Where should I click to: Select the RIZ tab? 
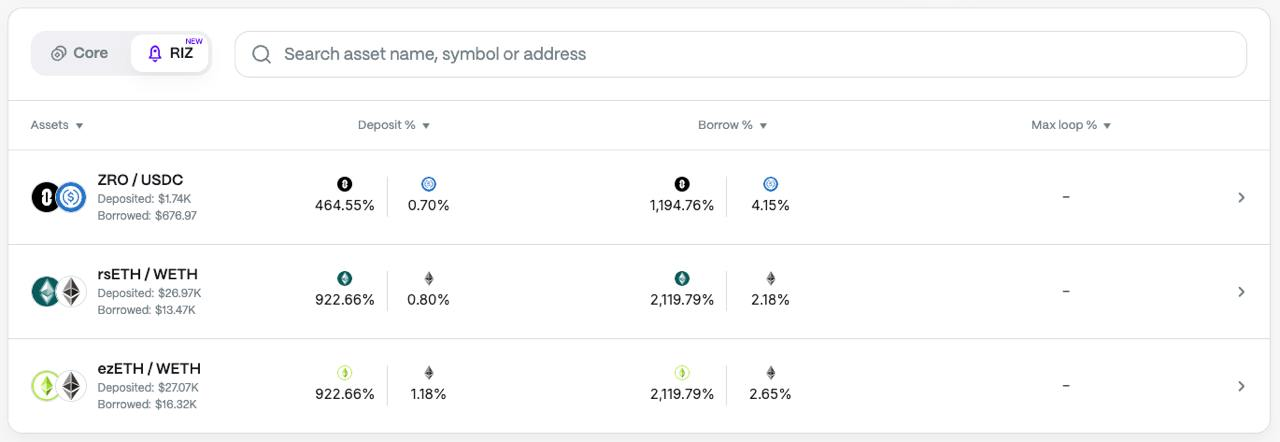pos(170,54)
